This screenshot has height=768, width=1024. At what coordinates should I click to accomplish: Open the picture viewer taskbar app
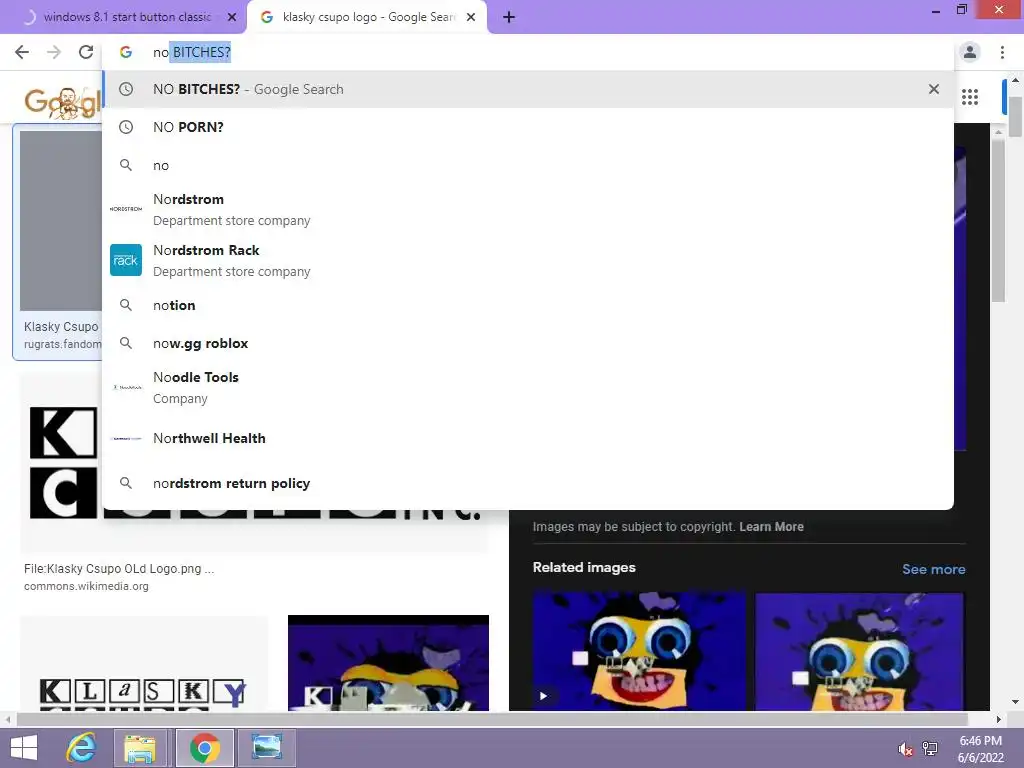[267, 748]
